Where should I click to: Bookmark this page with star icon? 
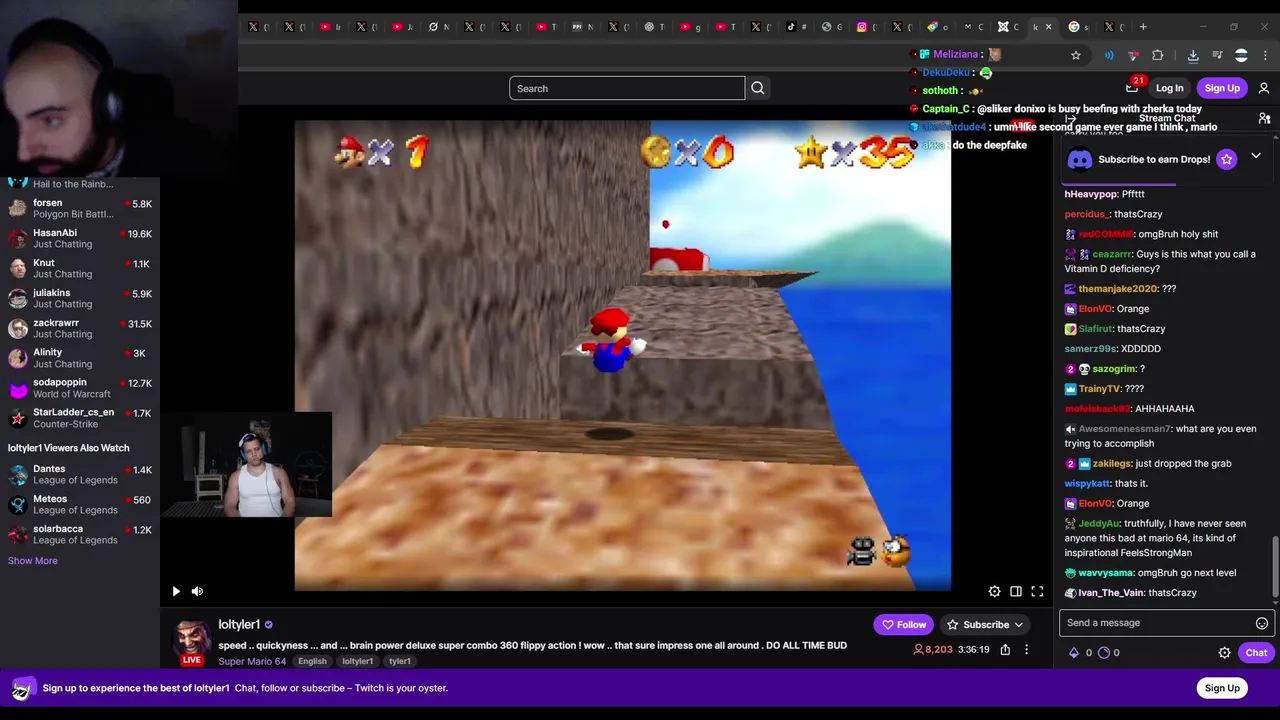[1076, 55]
